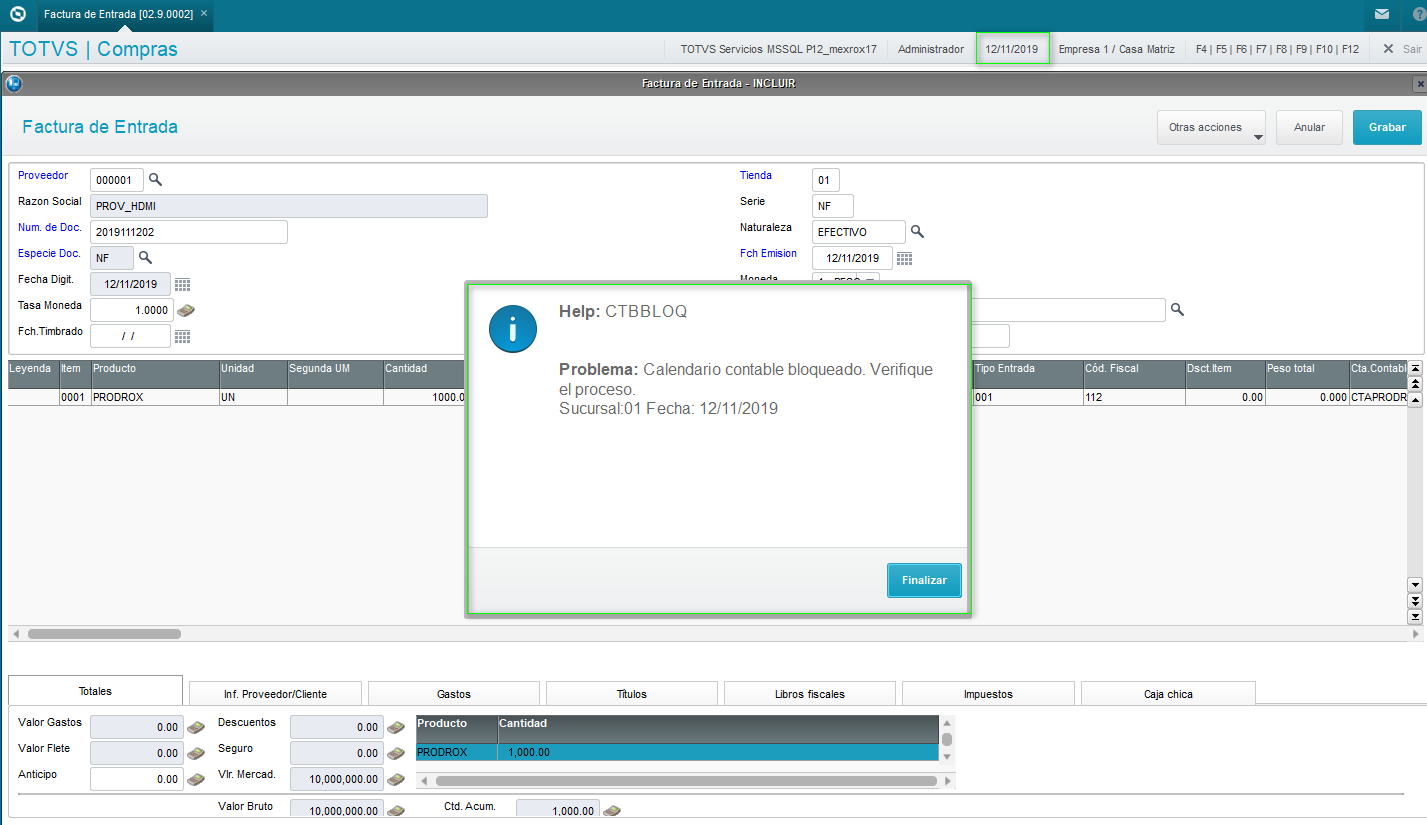The height and width of the screenshot is (825, 1427).
Task: Close the Factura de Entrada [02.9.0002] tab
Action: coord(204,14)
